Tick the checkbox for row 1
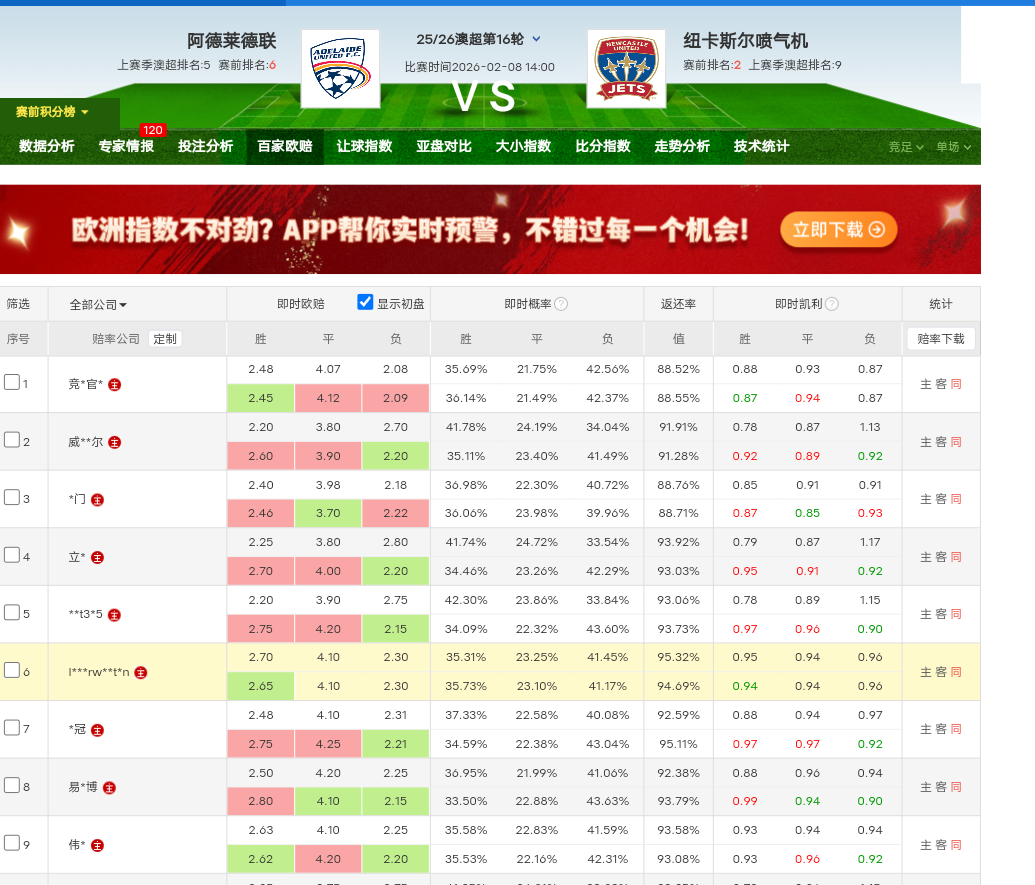 [12, 382]
